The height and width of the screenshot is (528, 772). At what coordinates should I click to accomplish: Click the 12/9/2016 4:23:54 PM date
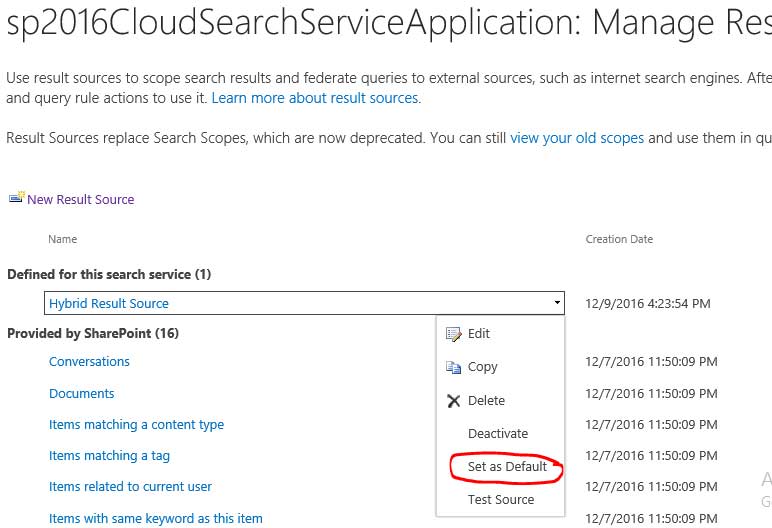pyautogui.click(x=647, y=303)
